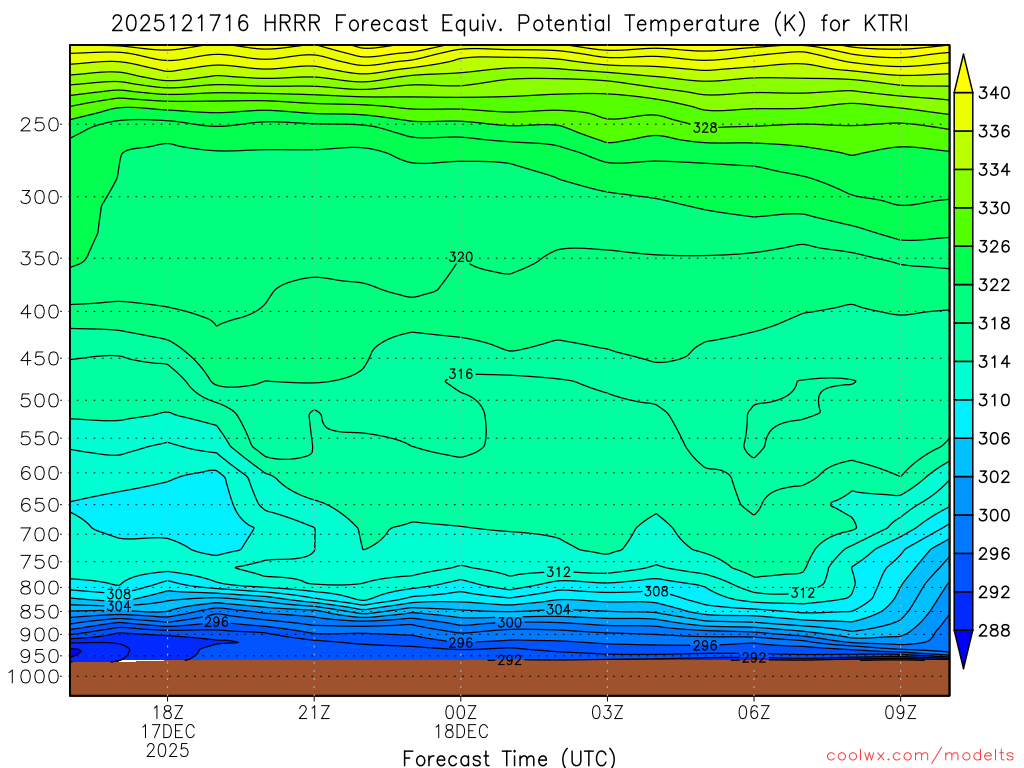Screen dimensions: 1024x768
Task: Click the dark blue bottom arrow of color bar
Action: (964, 648)
